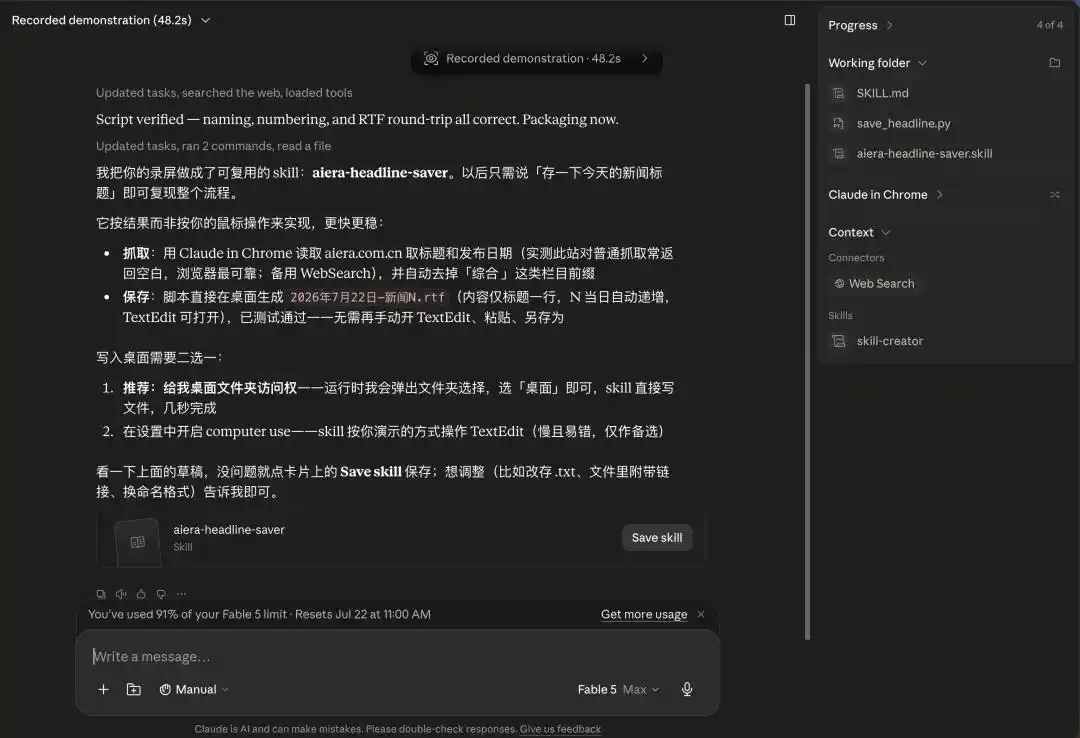Open the Manual mode dropdown

coord(194,689)
